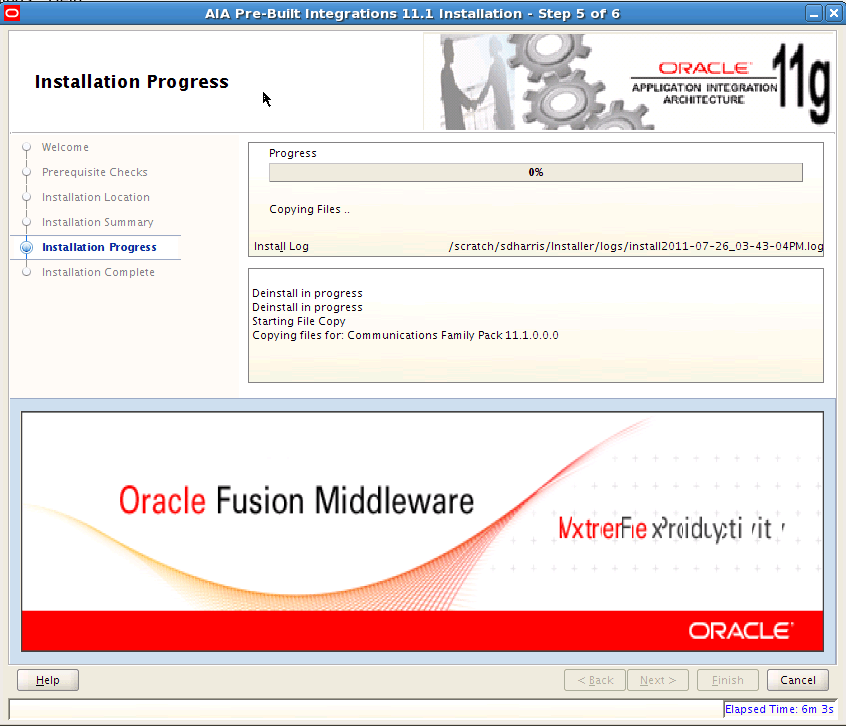846x727 pixels.
Task: Click the Welcome step status circle
Action: [x=26, y=147]
